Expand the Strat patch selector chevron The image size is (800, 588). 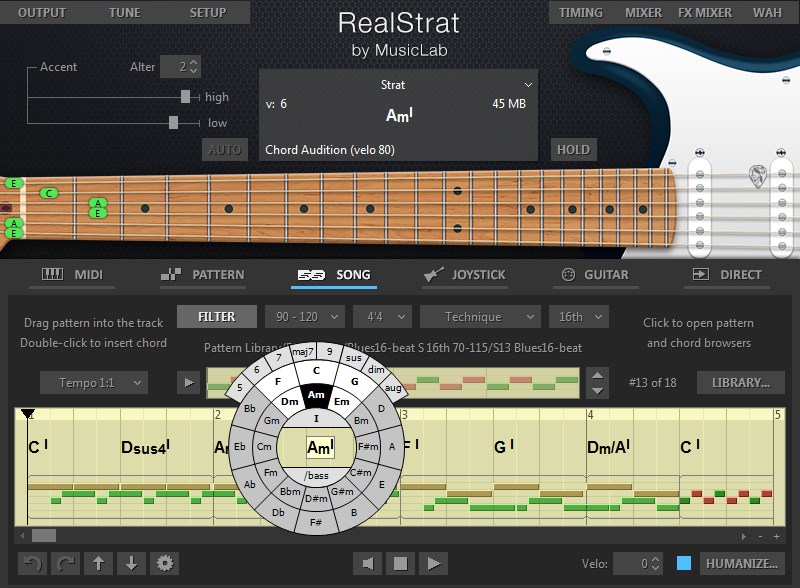point(528,85)
